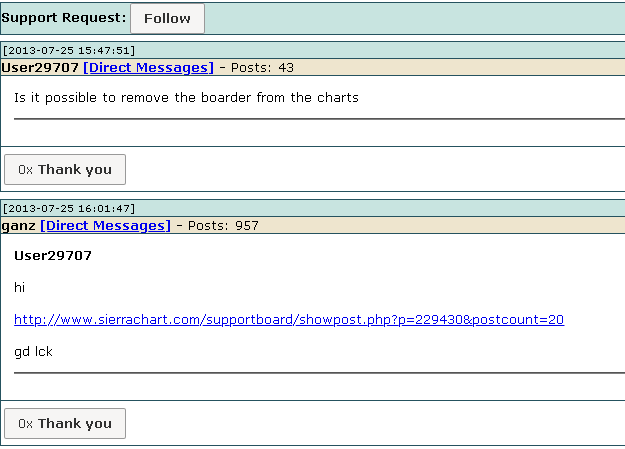625x449 pixels.
Task: Click the 'gd lck' text
Action: pyautogui.click(x=33, y=351)
